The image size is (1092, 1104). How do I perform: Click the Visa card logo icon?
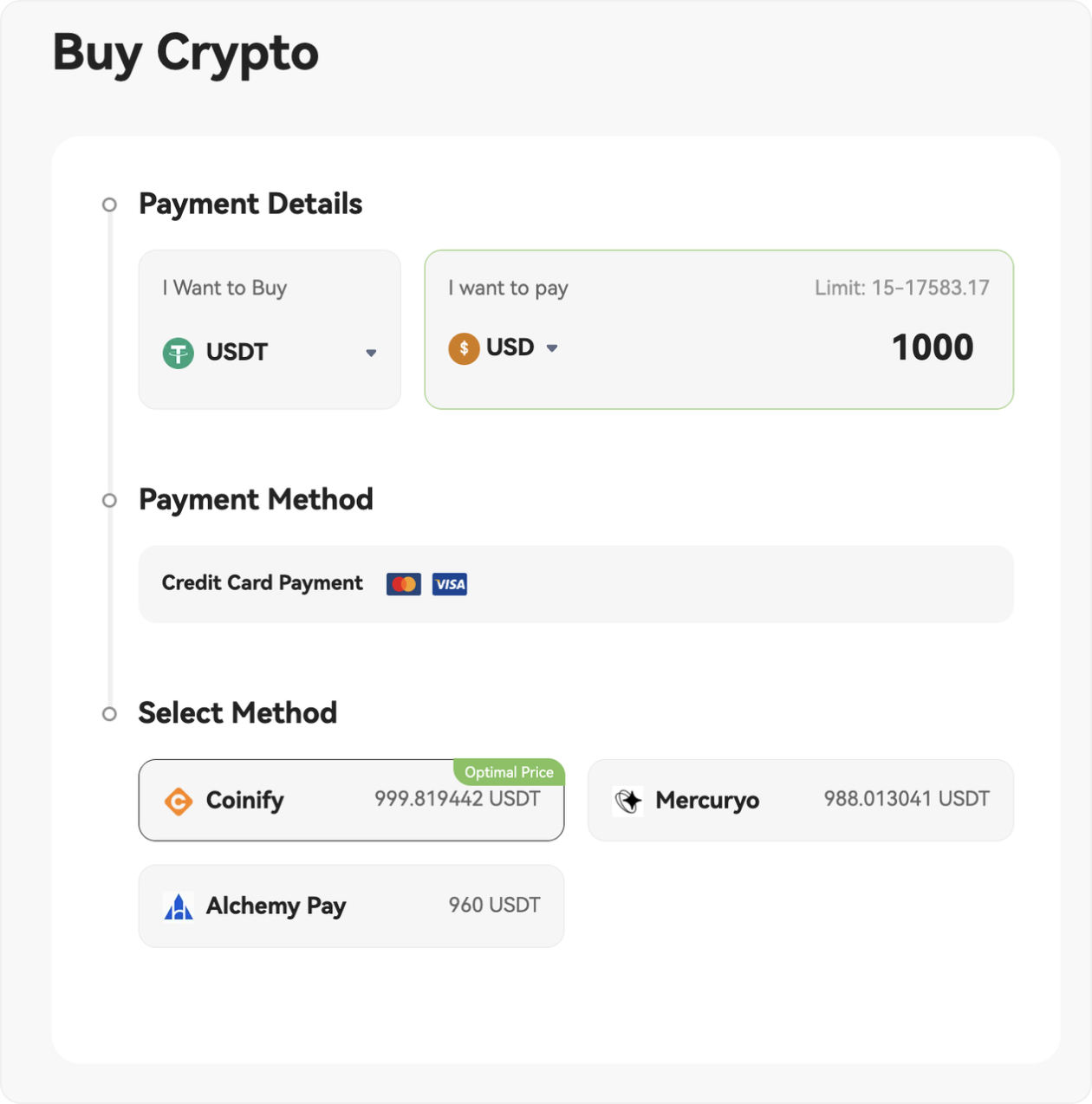[x=450, y=584]
